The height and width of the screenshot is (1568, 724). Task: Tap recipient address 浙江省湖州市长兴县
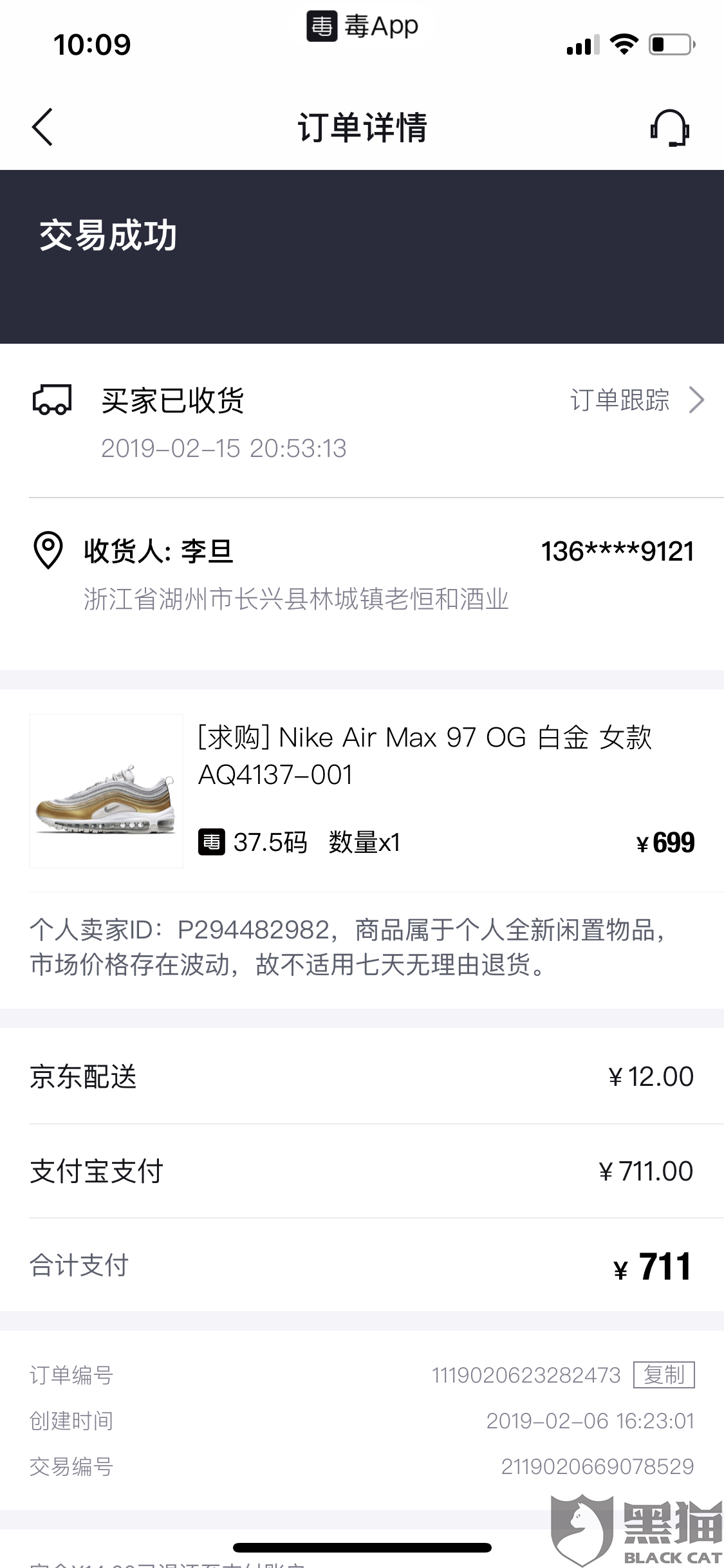coord(296,599)
